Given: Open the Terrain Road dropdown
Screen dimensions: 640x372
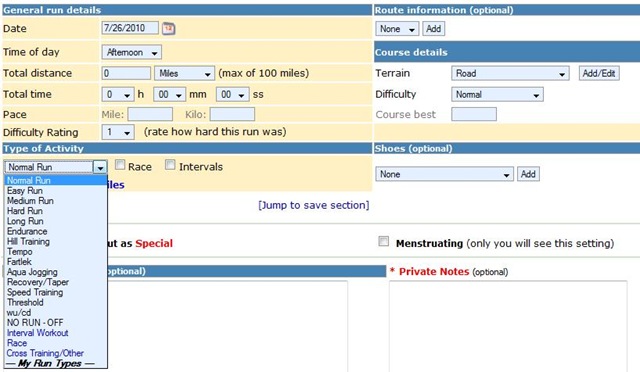Looking at the screenshot, I should pos(510,74).
